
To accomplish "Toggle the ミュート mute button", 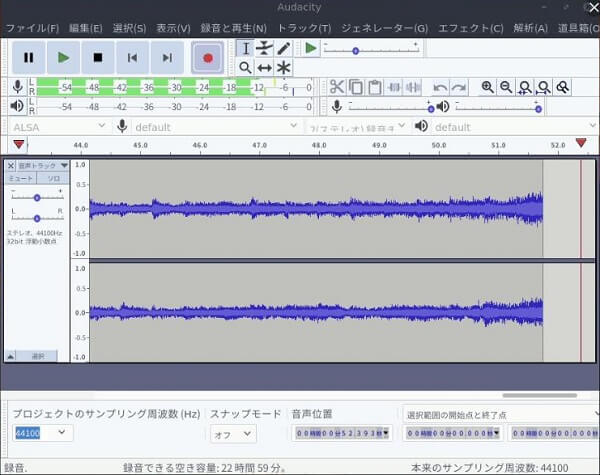I will [x=21, y=178].
